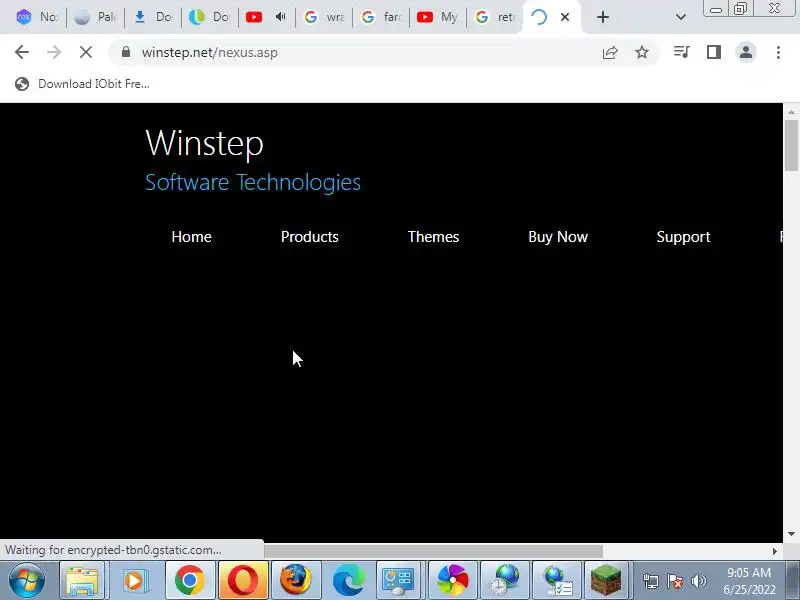Open the Home navigation link

(x=191, y=237)
